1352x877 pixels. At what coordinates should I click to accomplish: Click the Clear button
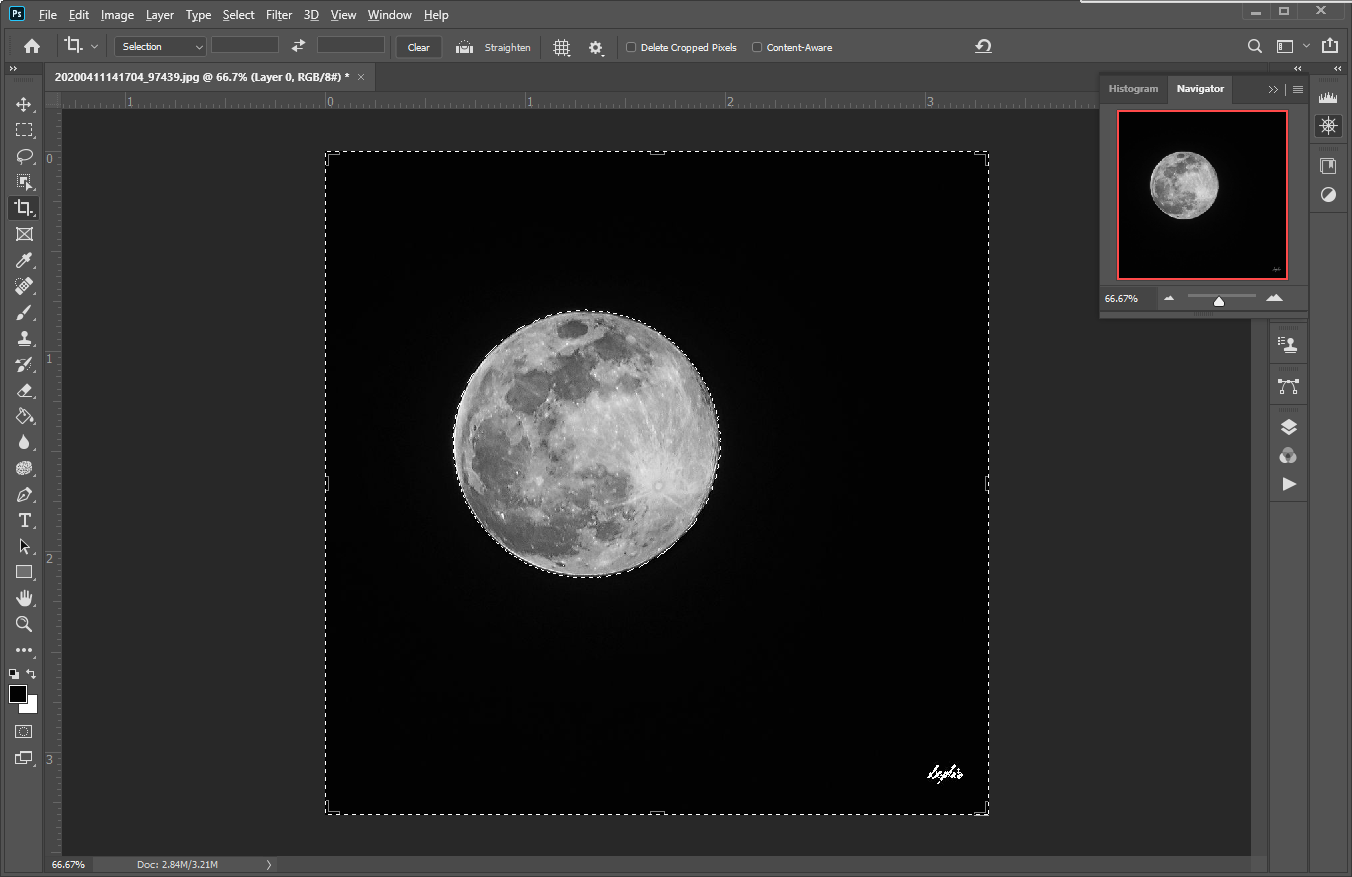pos(419,47)
